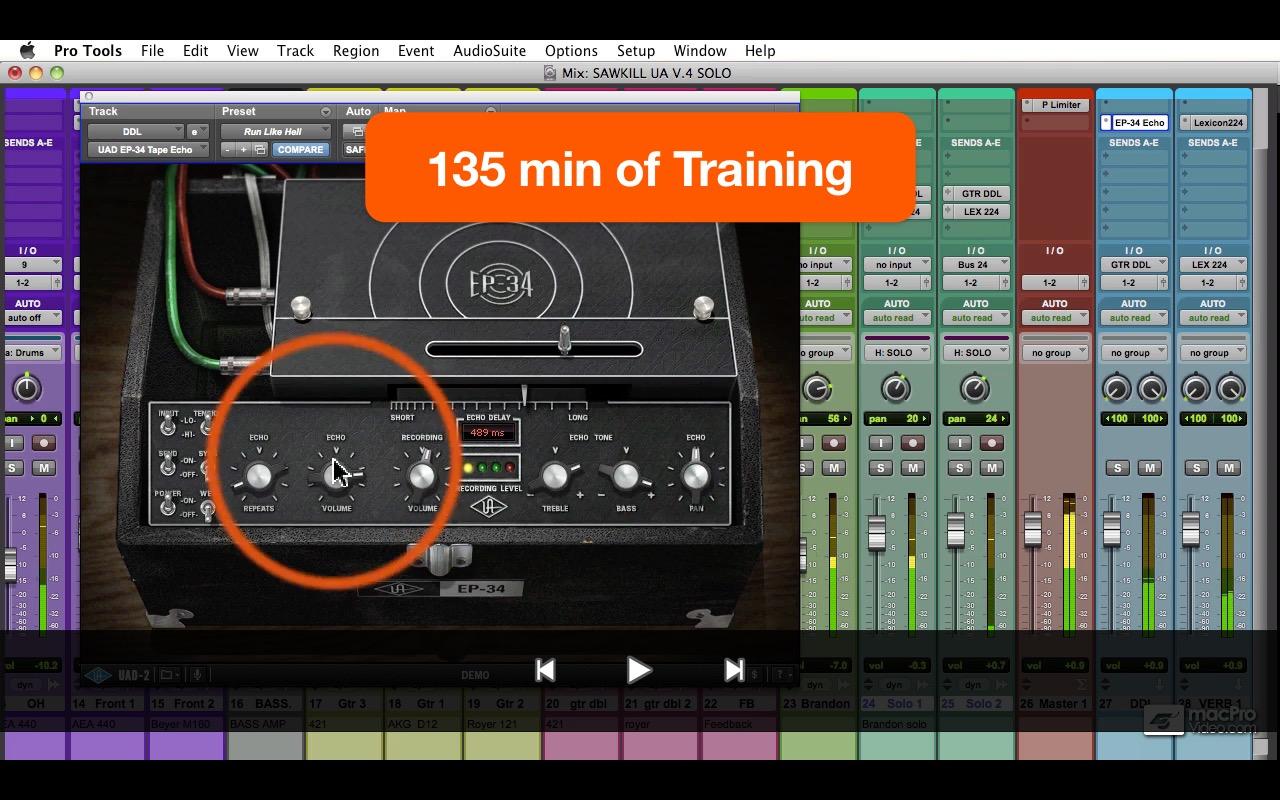Open Solo 1 'no input' dropdown
The width and height of the screenshot is (1280, 800).
pyautogui.click(x=896, y=265)
